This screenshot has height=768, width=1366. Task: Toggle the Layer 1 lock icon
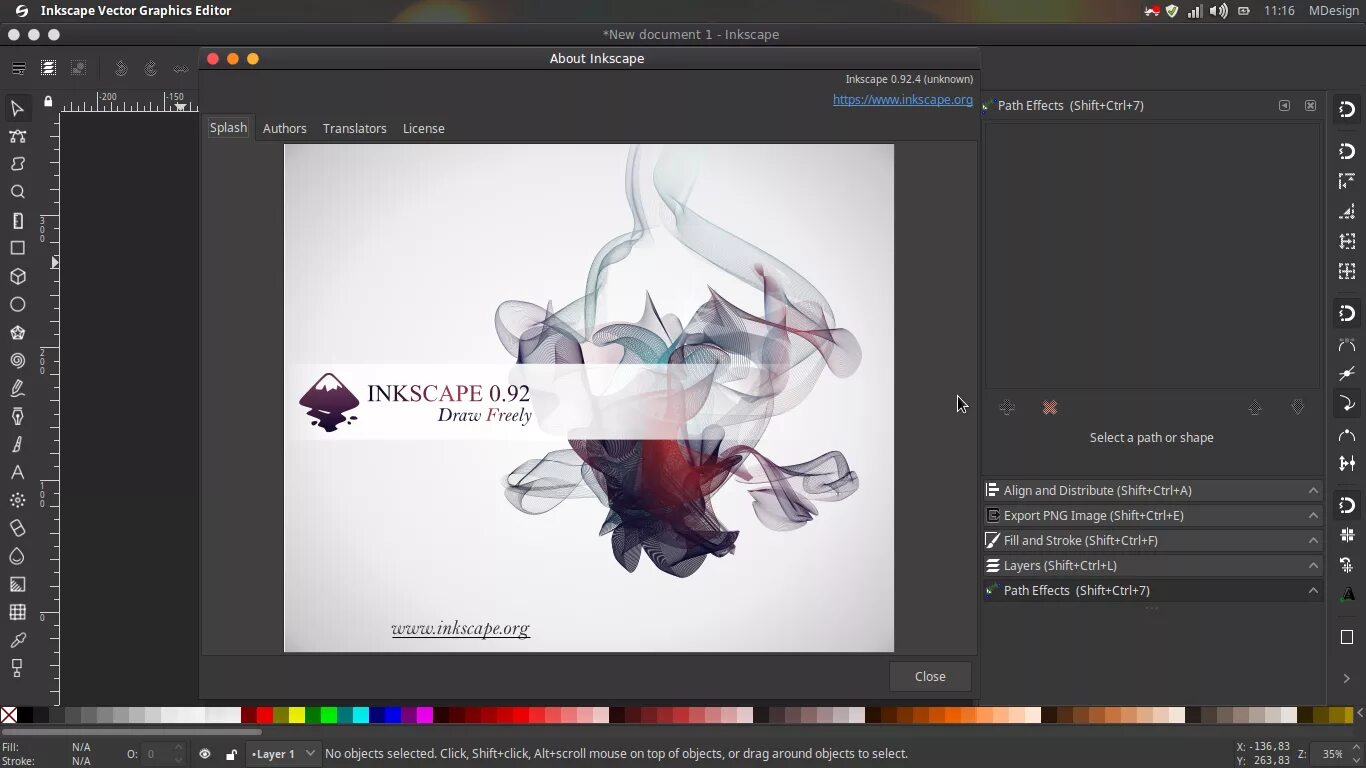click(x=231, y=754)
